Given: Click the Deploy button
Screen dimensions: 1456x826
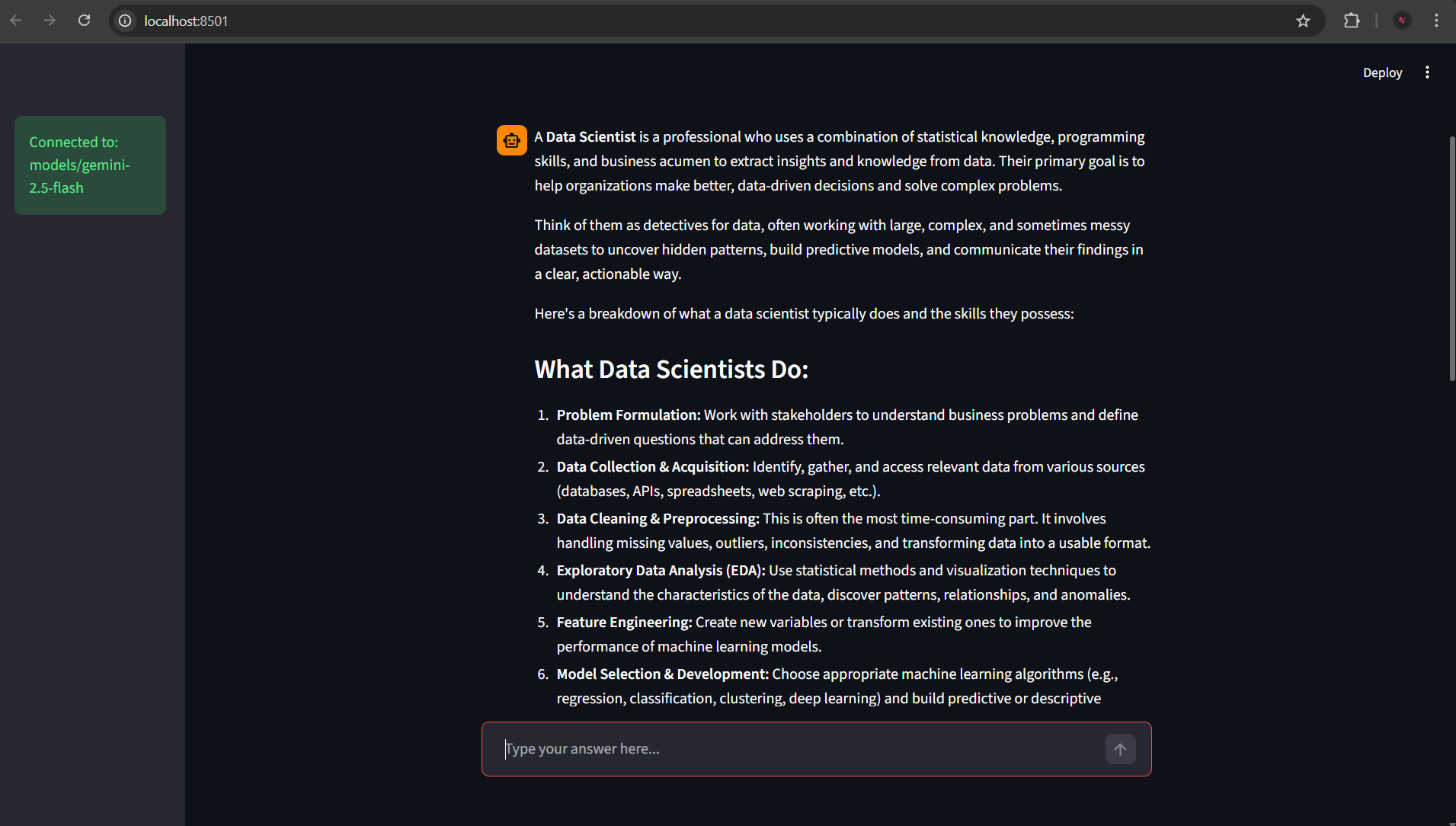Looking at the screenshot, I should (x=1382, y=72).
